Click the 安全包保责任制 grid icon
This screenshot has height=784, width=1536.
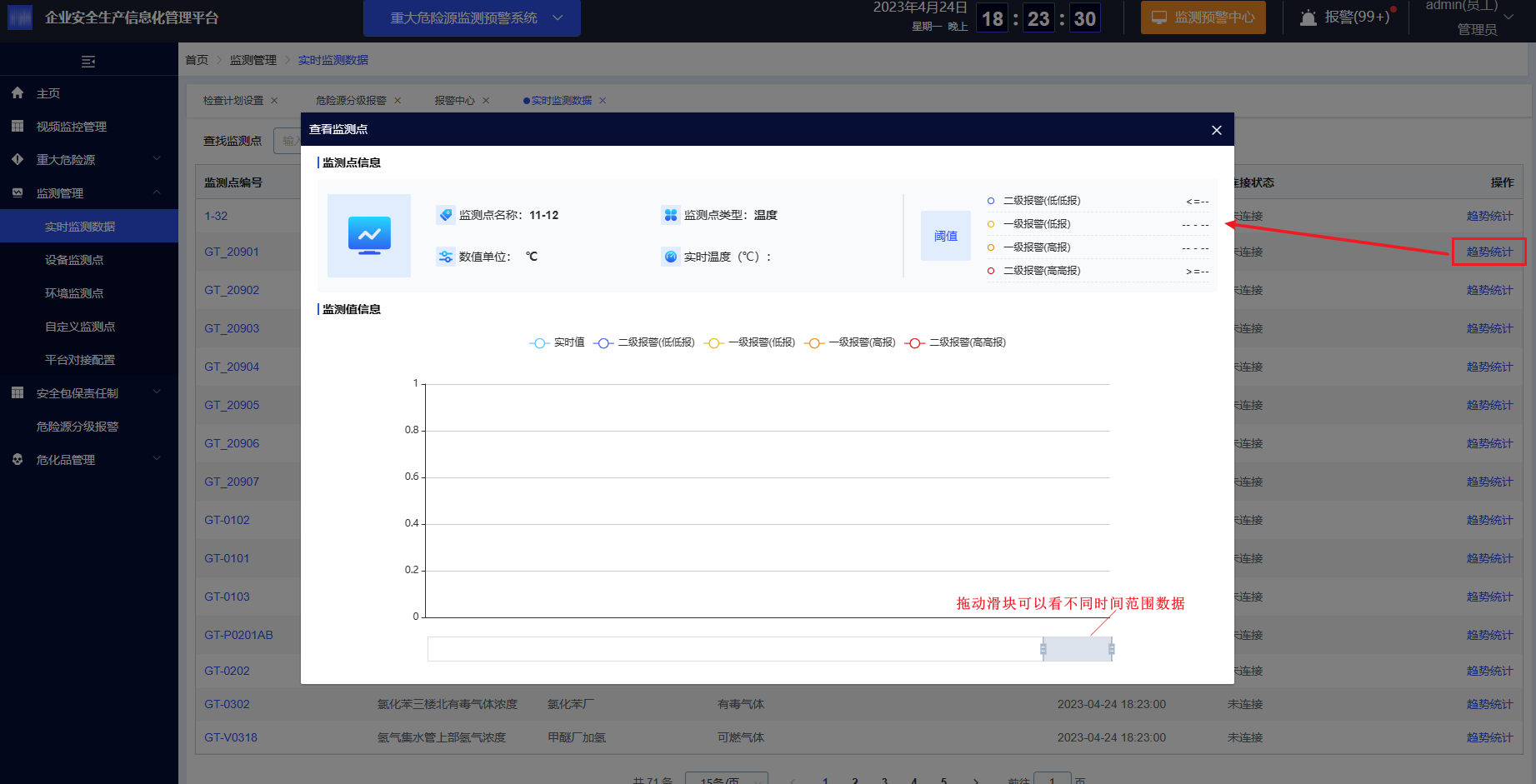18,392
